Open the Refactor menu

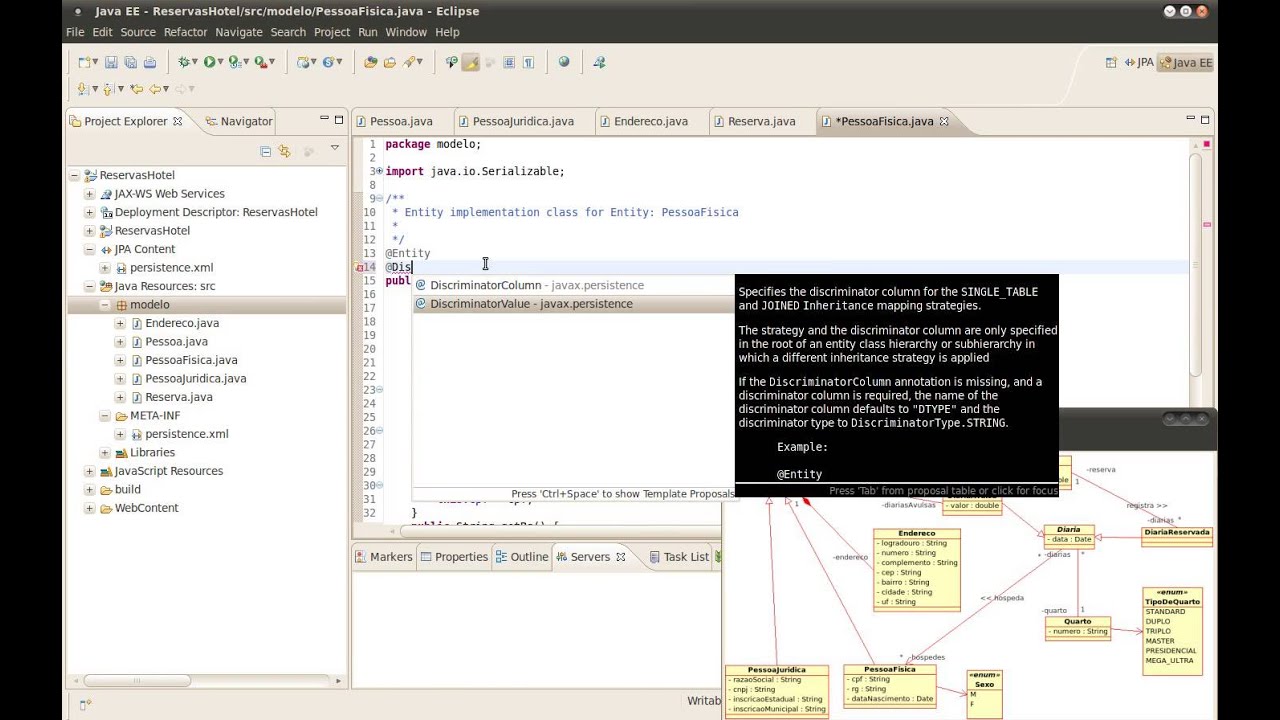(185, 32)
